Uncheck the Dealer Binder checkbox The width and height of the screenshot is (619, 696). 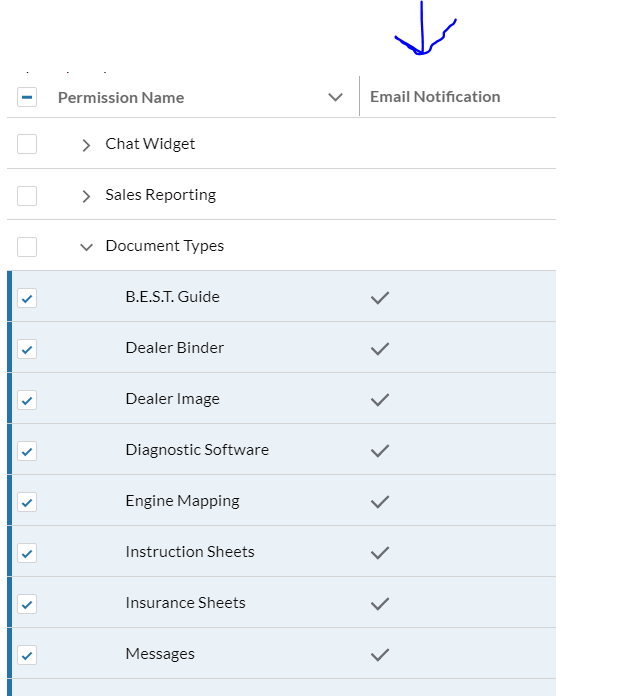pyautogui.click(x=27, y=349)
